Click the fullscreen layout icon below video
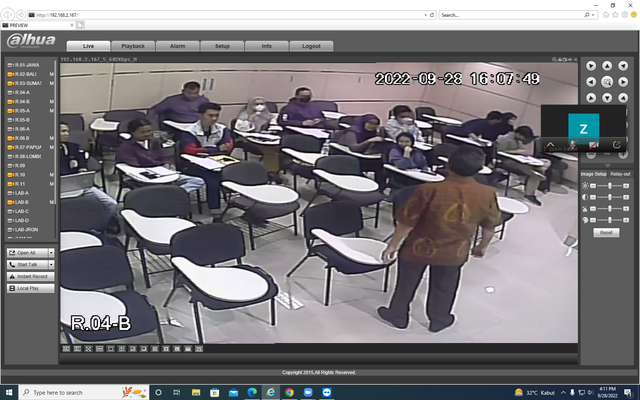This screenshot has width=640, height=400. pyautogui.click(x=89, y=349)
